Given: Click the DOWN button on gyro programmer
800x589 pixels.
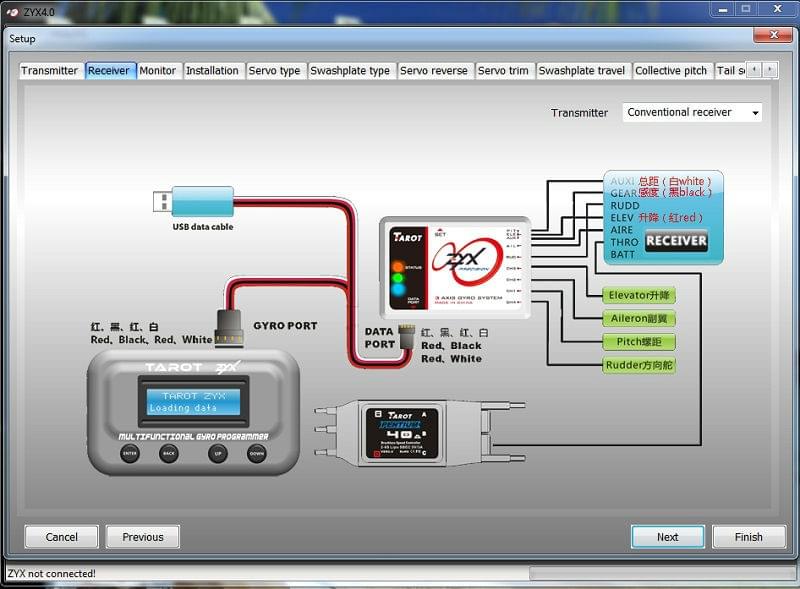Looking at the screenshot, I should click(x=257, y=453).
